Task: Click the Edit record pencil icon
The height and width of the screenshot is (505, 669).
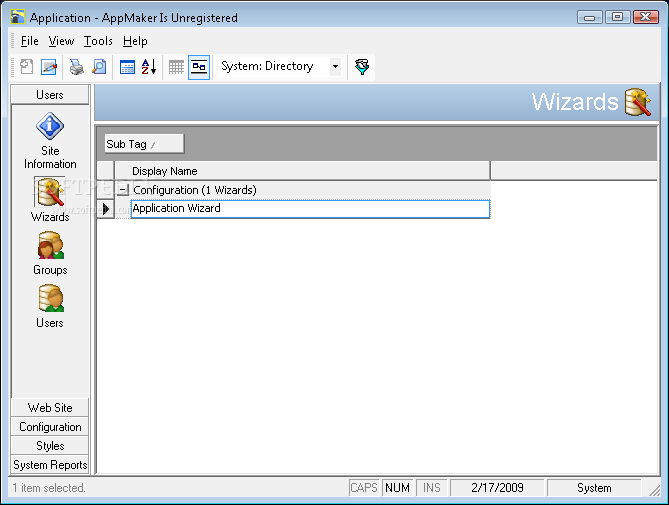Action: tap(49, 67)
